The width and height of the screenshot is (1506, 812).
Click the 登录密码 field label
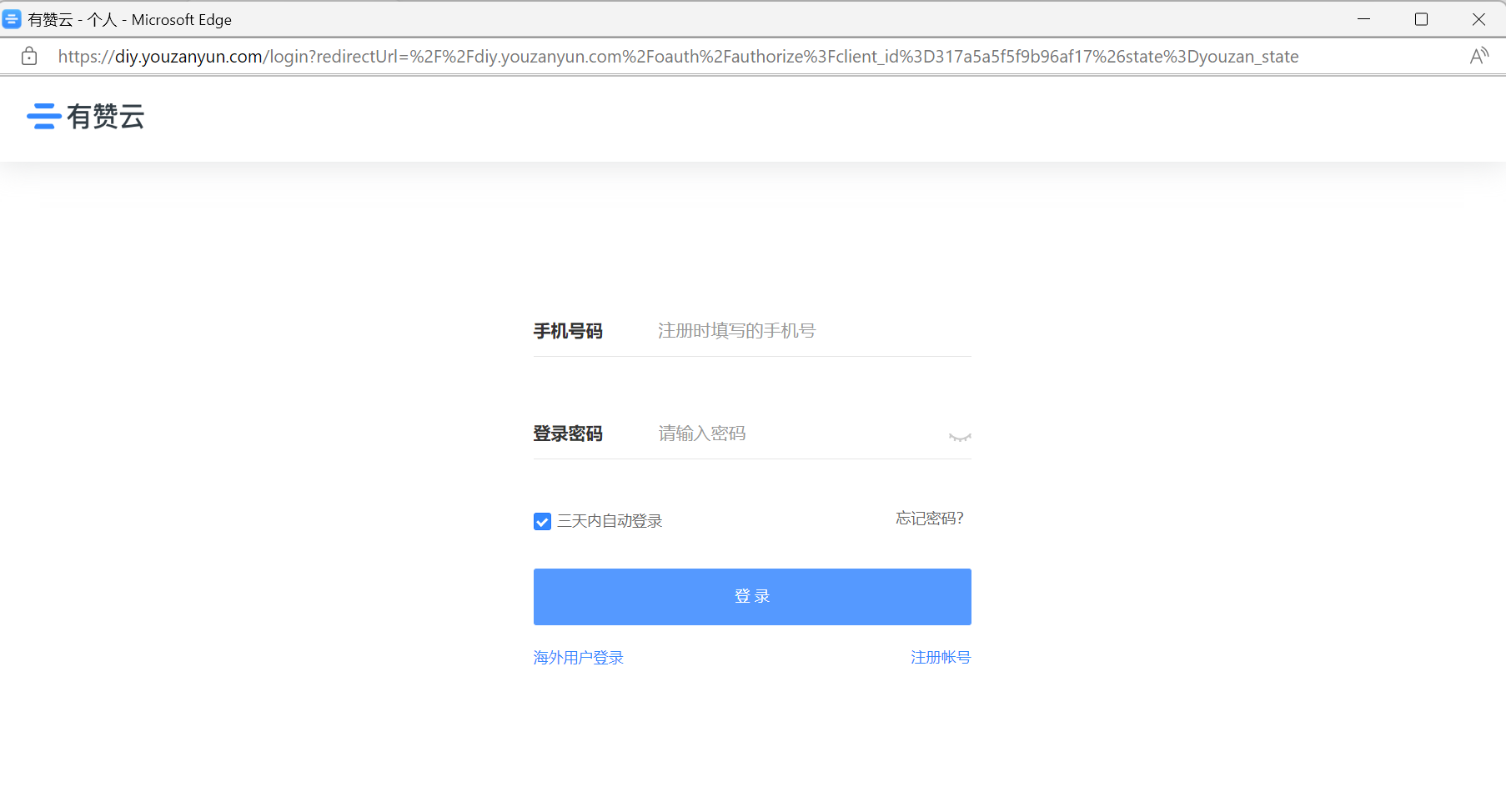click(568, 434)
